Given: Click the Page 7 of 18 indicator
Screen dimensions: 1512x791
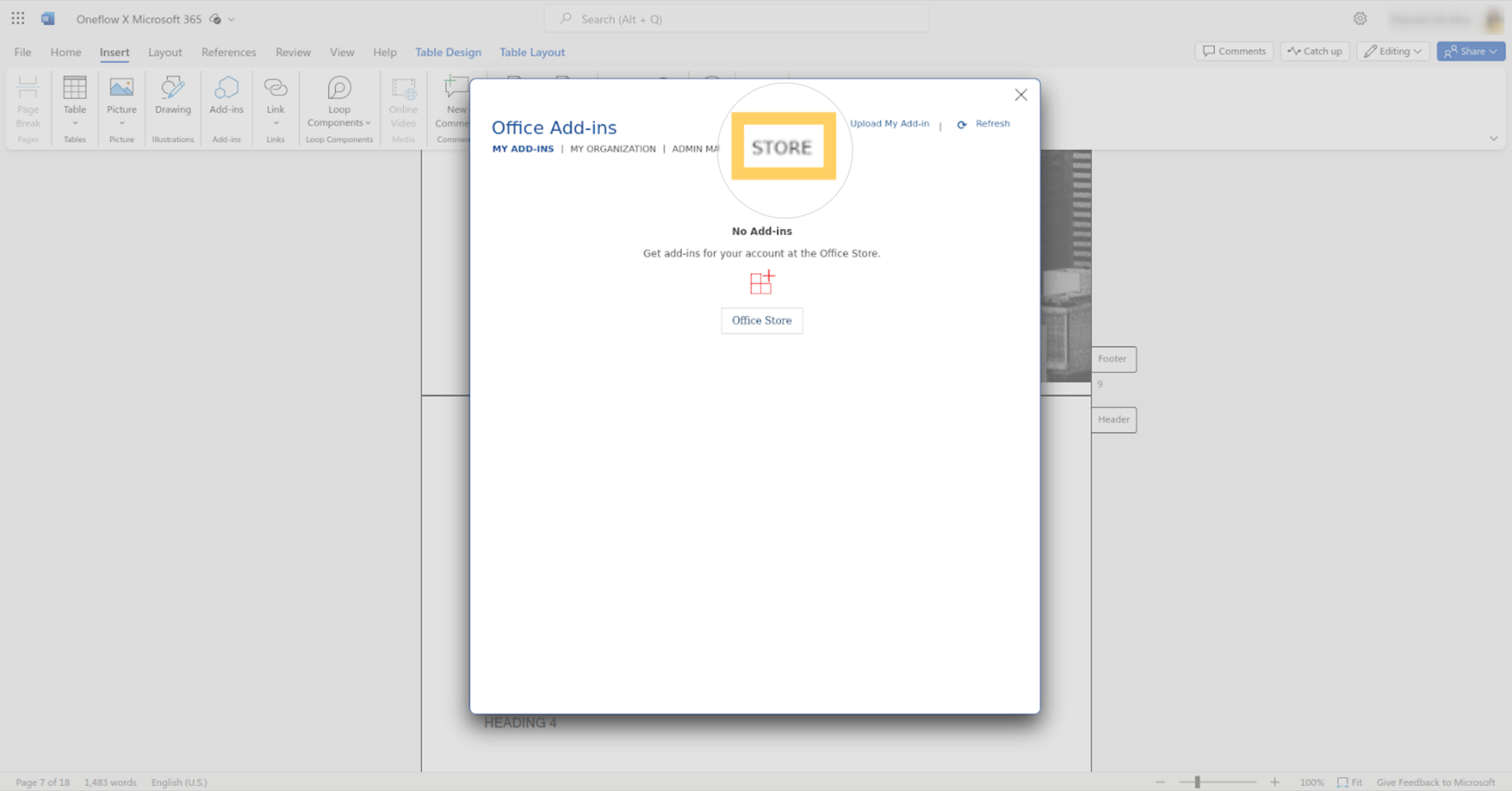Looking at the screenshot, I should 43,782.
